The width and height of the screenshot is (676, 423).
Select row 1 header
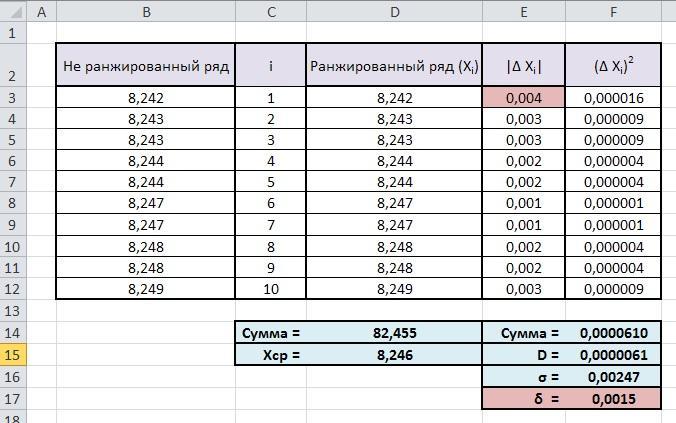tap(13, 32)
